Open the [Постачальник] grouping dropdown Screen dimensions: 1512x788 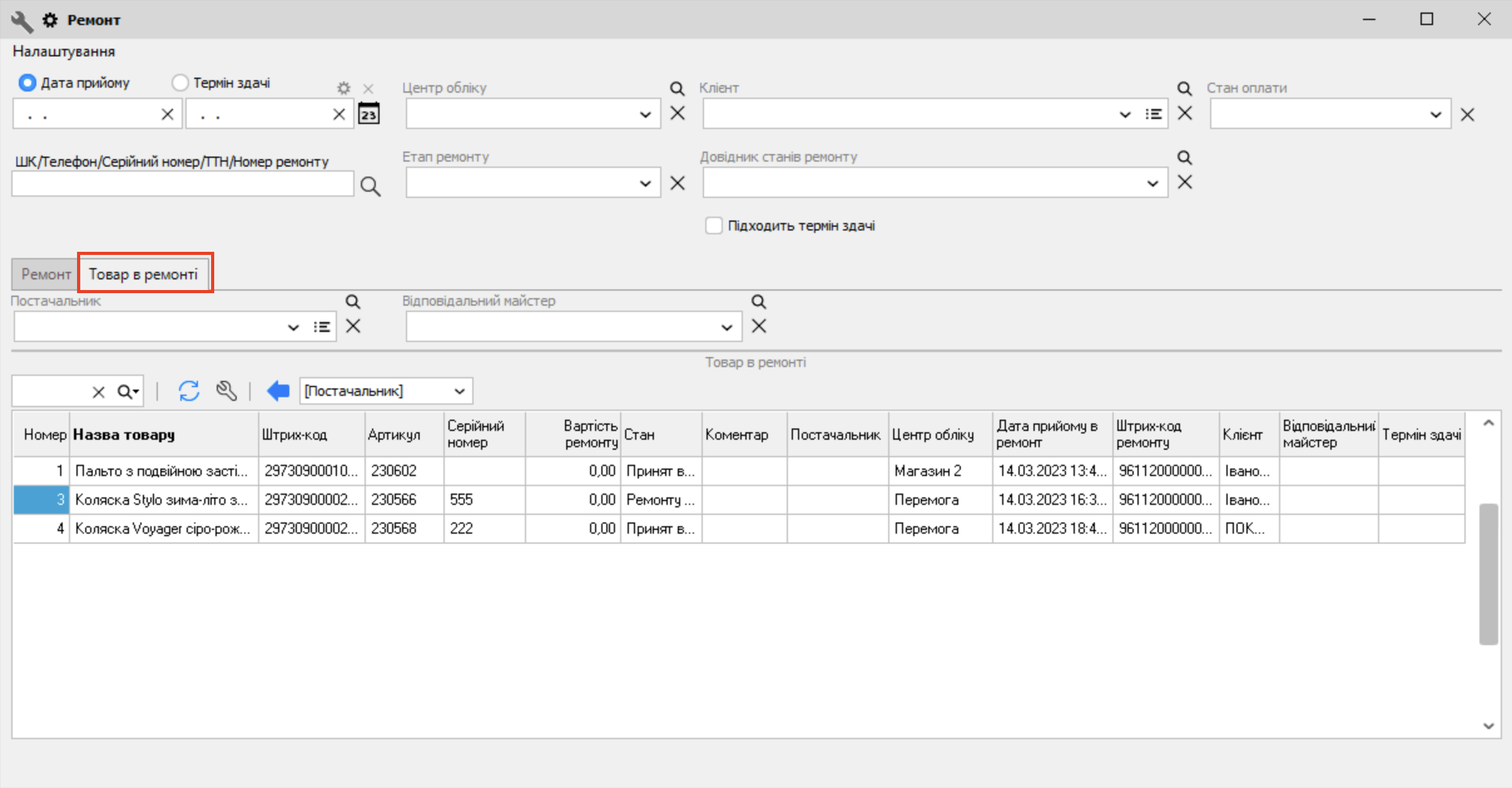click(460, 391)
